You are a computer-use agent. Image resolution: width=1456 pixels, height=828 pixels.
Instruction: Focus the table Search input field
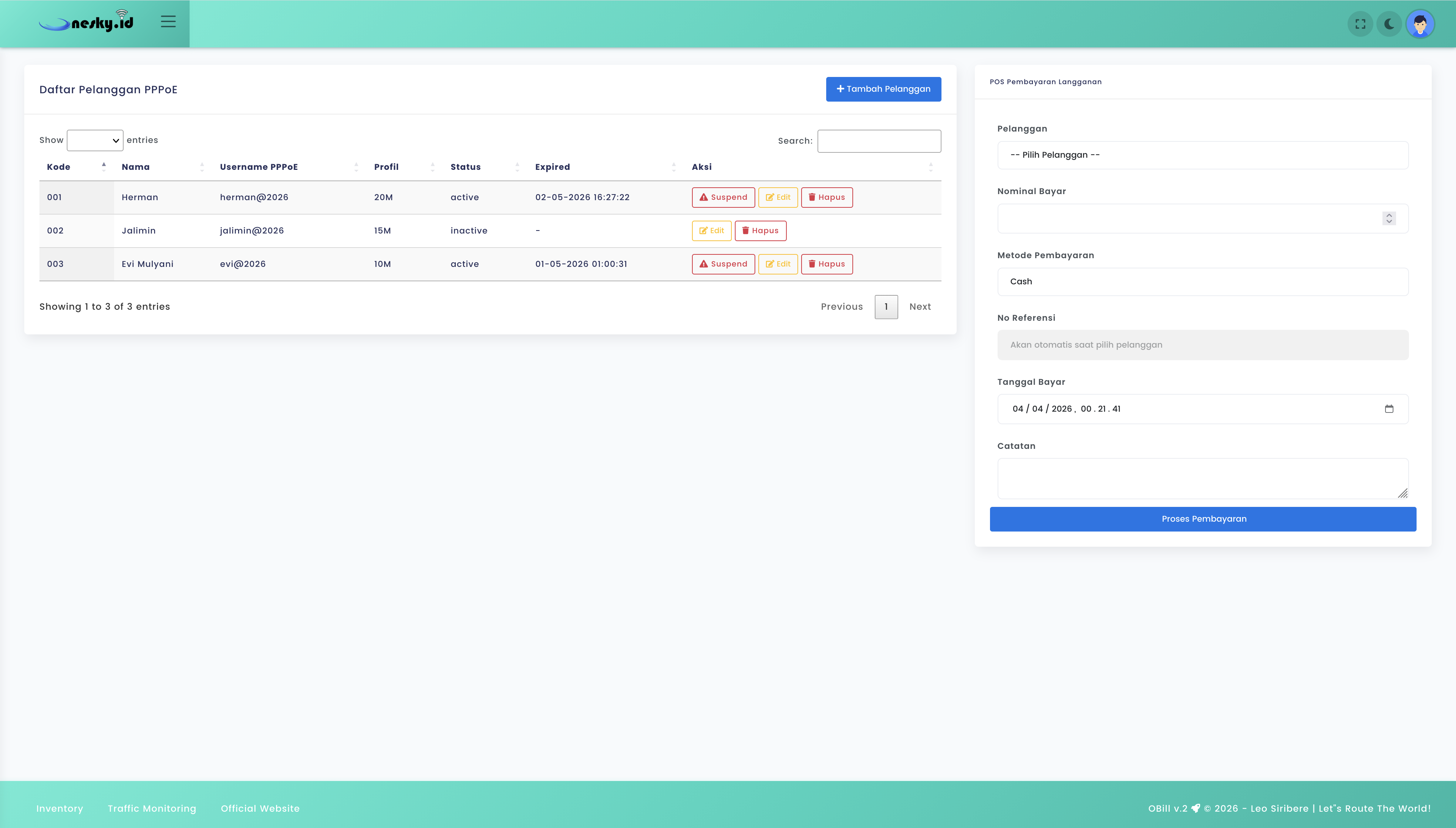pos(879,141)
